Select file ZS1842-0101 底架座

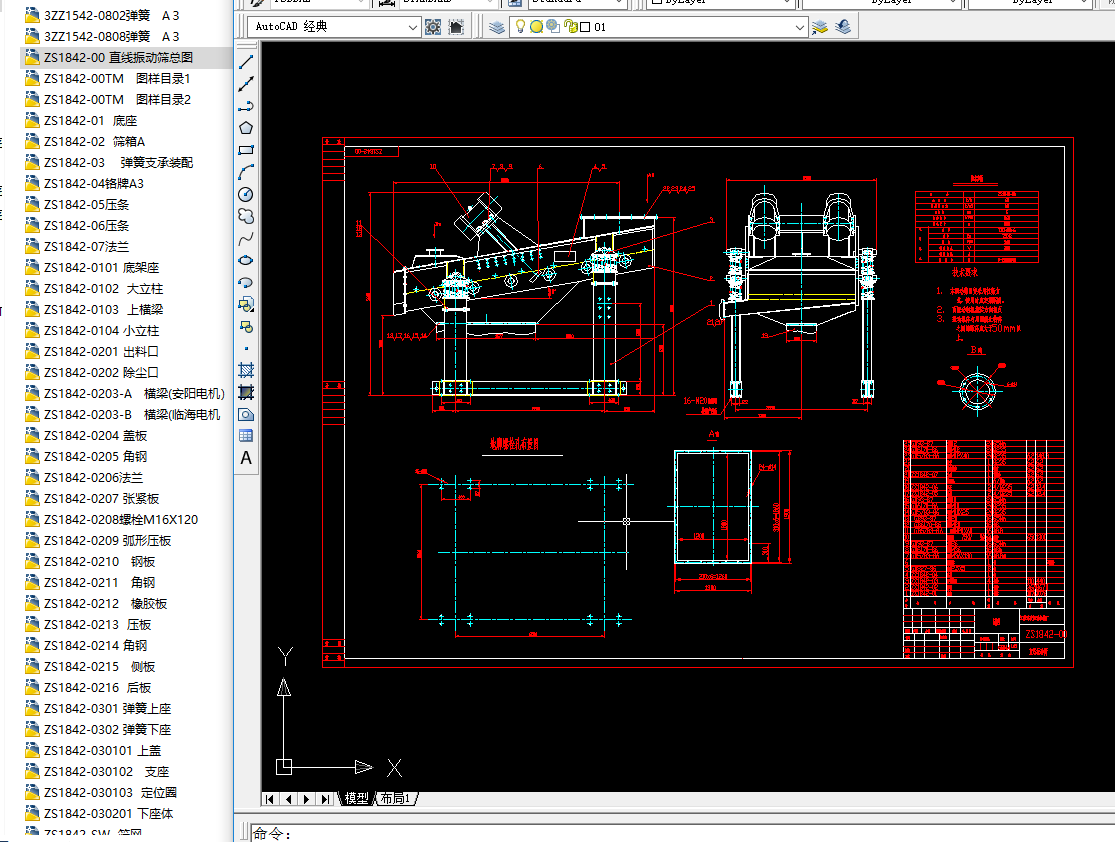pyautogui.click(x=92, y=267)
